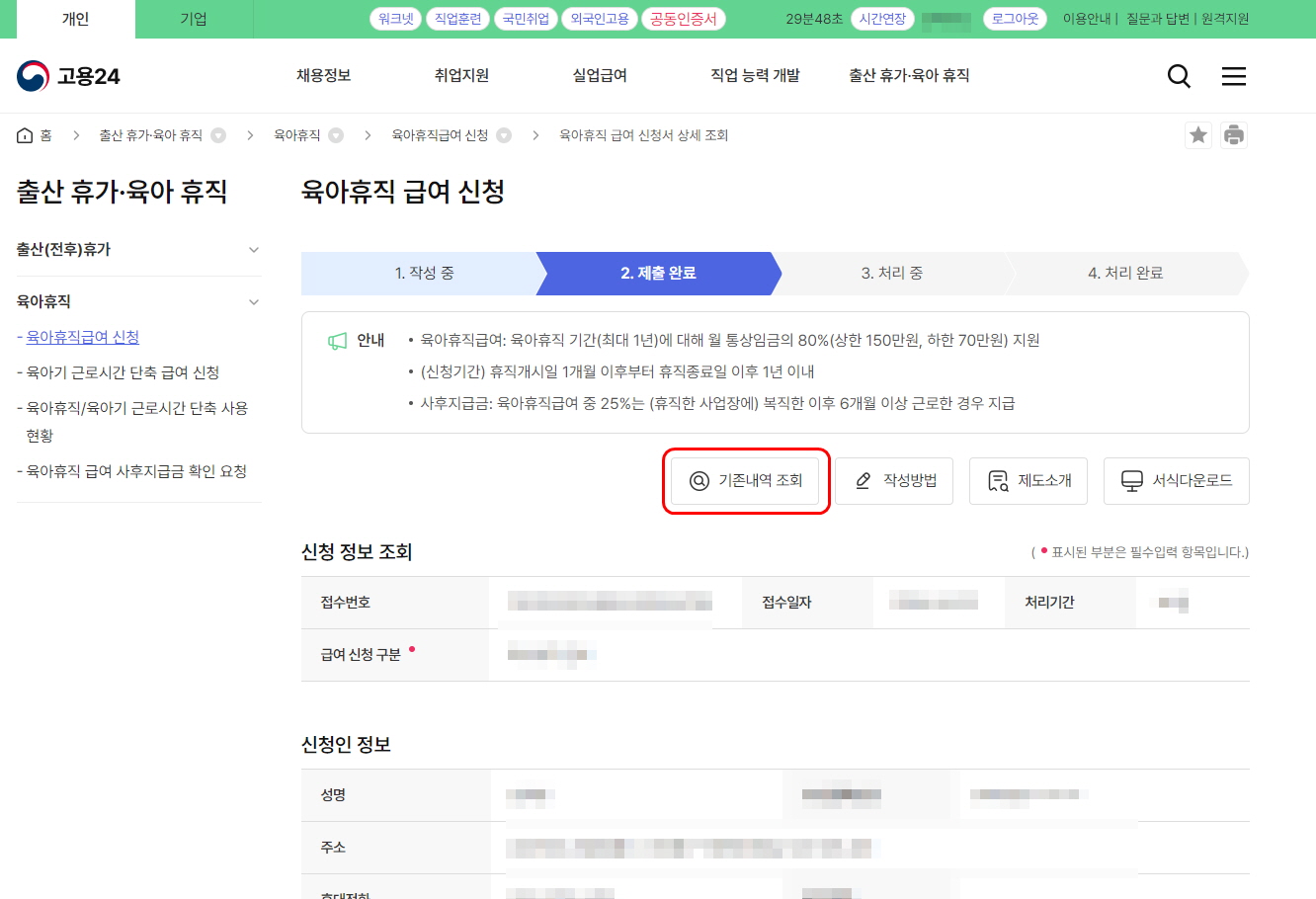1316x899 pixels.
Task: Open the search magnifier icon
Action: [1179, 76]
